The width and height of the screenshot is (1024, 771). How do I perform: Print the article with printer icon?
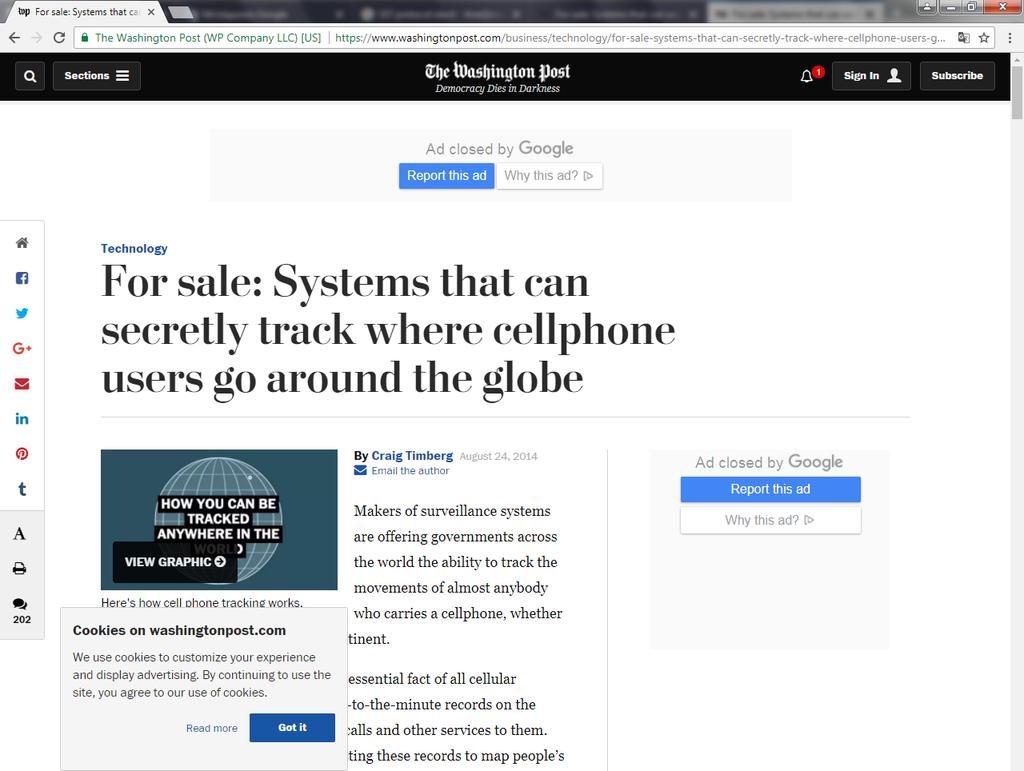coord(20,569)
